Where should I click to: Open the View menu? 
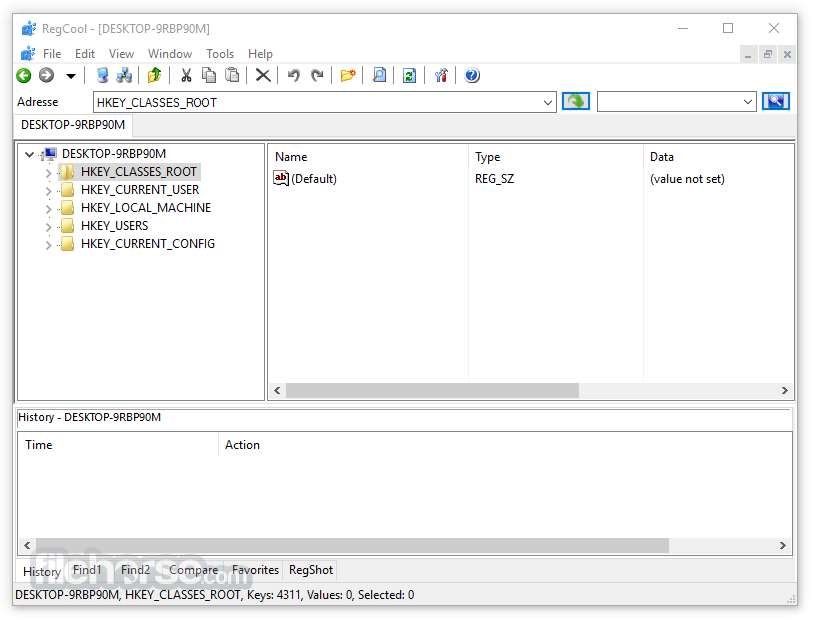pyautogui.click(x=121, y=54)
